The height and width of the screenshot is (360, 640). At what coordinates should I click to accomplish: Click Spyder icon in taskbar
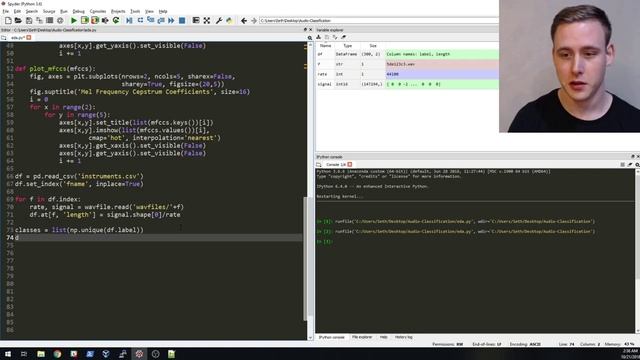(x=139, y=354)
